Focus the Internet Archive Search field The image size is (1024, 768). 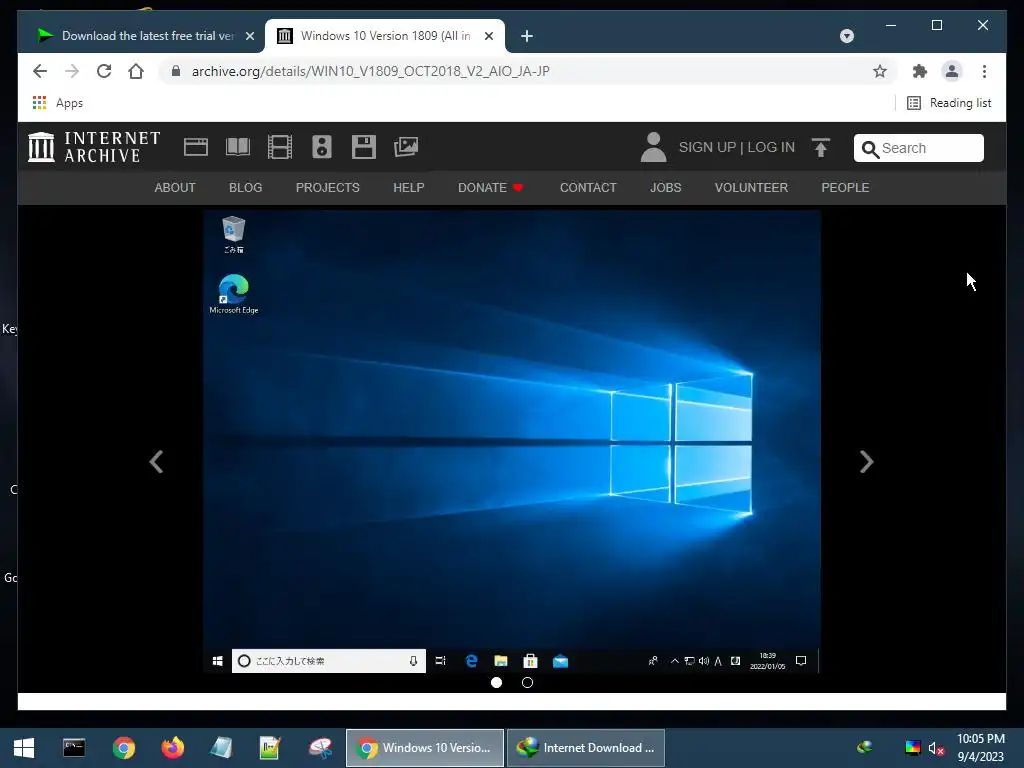(x=918, y=148)
